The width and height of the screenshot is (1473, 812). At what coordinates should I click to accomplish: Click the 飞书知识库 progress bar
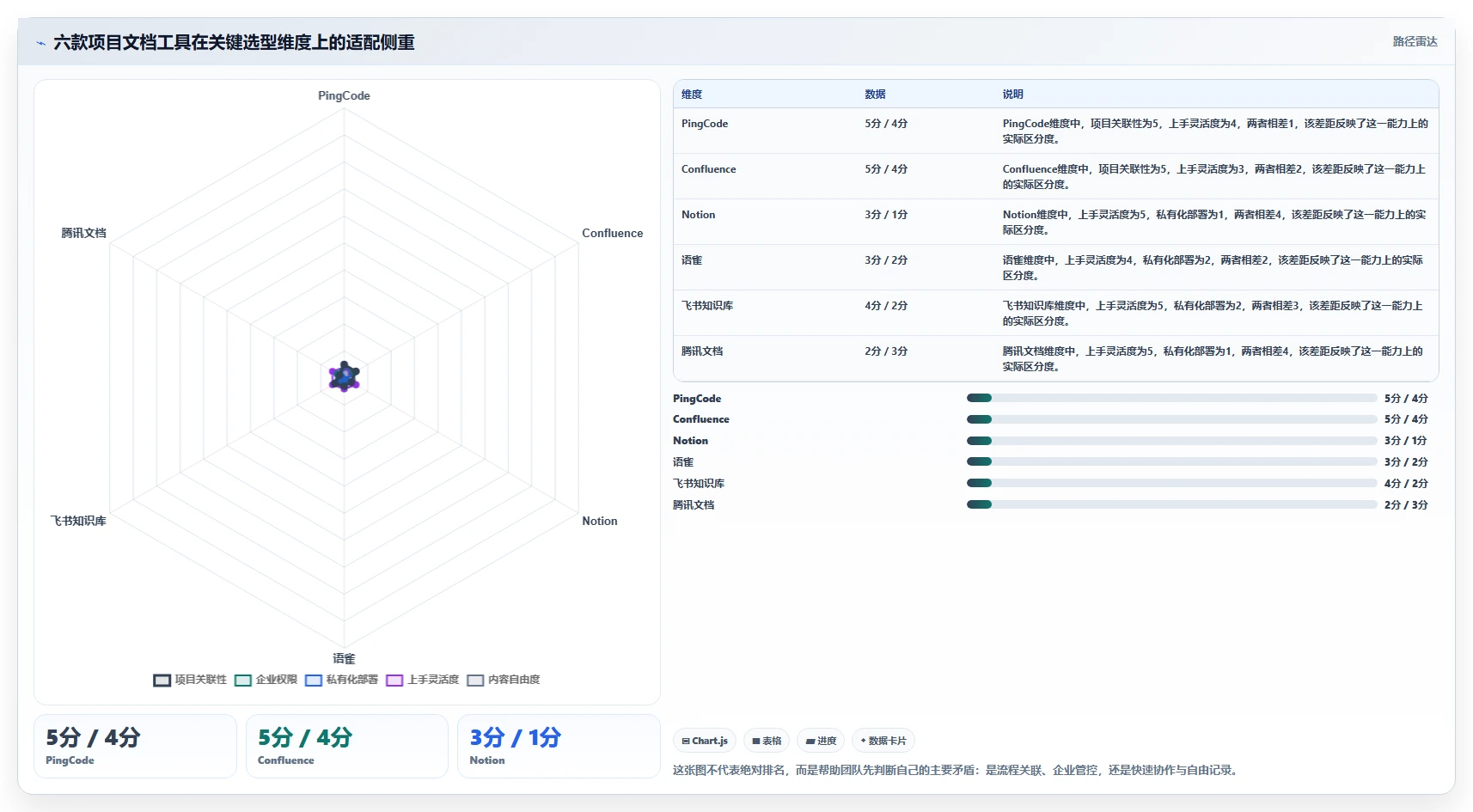(x=1171, y=483)
